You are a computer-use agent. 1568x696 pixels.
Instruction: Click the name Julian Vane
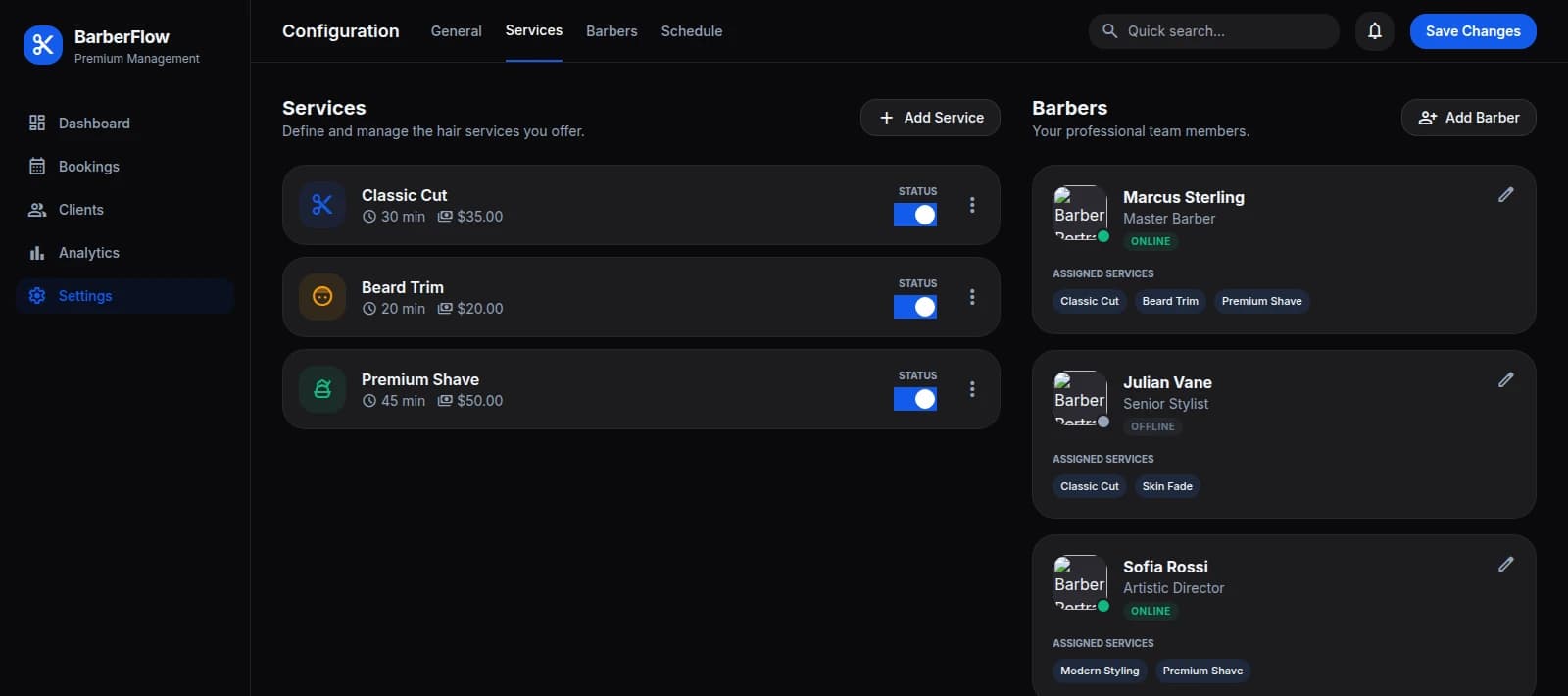pos(1167,382)
